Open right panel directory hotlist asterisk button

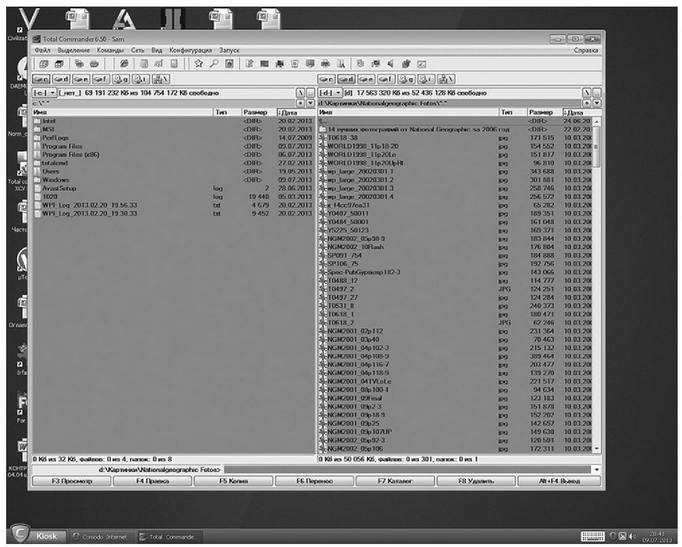click(x=587, y=103)
